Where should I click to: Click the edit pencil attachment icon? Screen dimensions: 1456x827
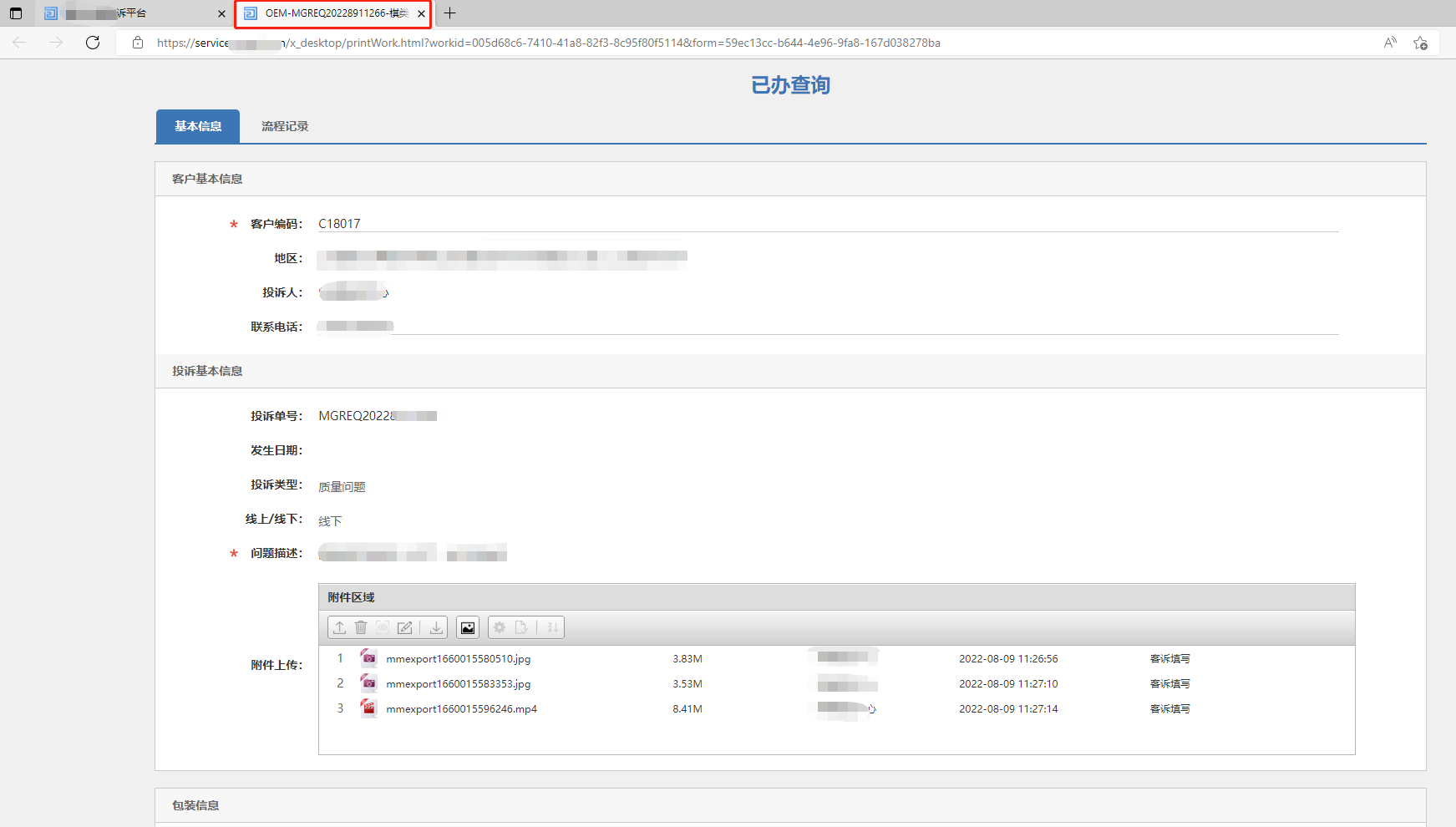tap(405, 627)
